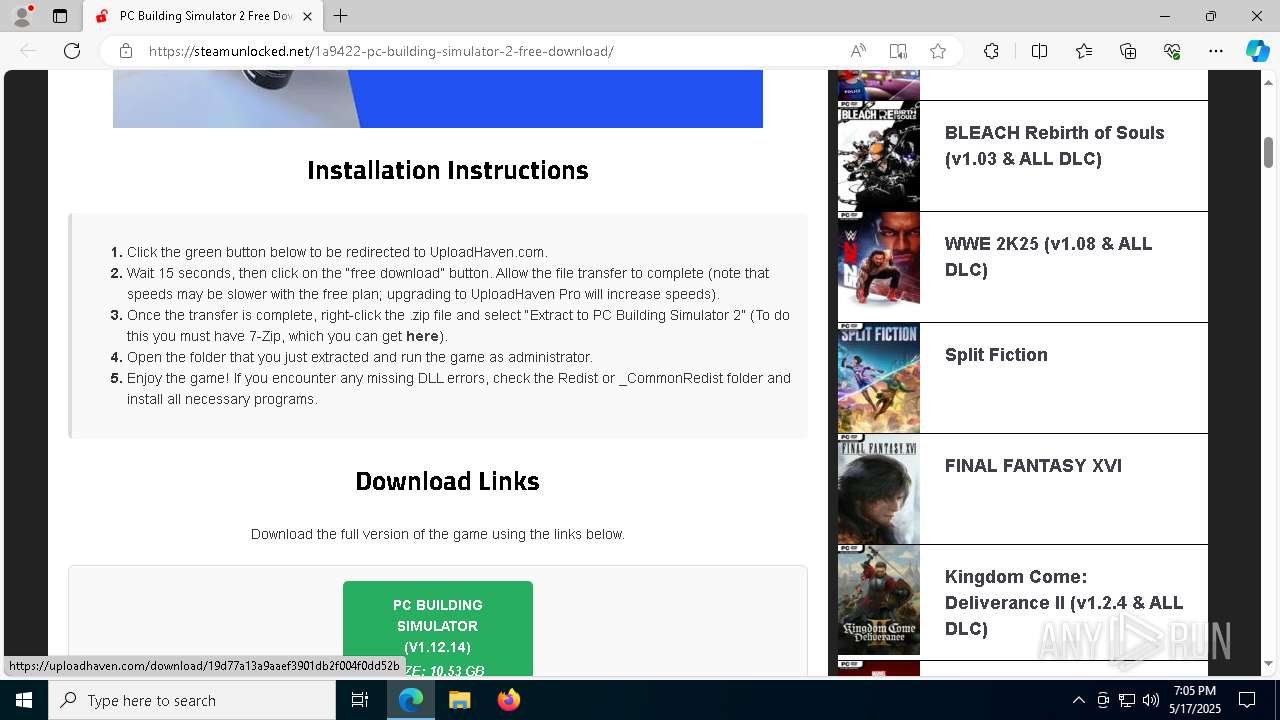Select the PC Building Simulator 2 tab

(203, 16)
